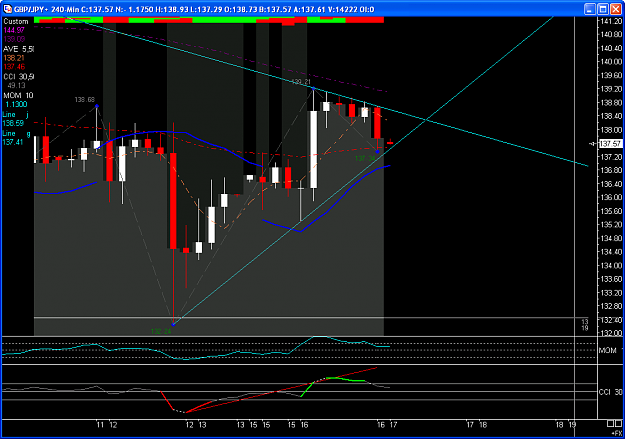Click the 11 12 date axis label
The image size is (625, 439).
click(107, 425)
